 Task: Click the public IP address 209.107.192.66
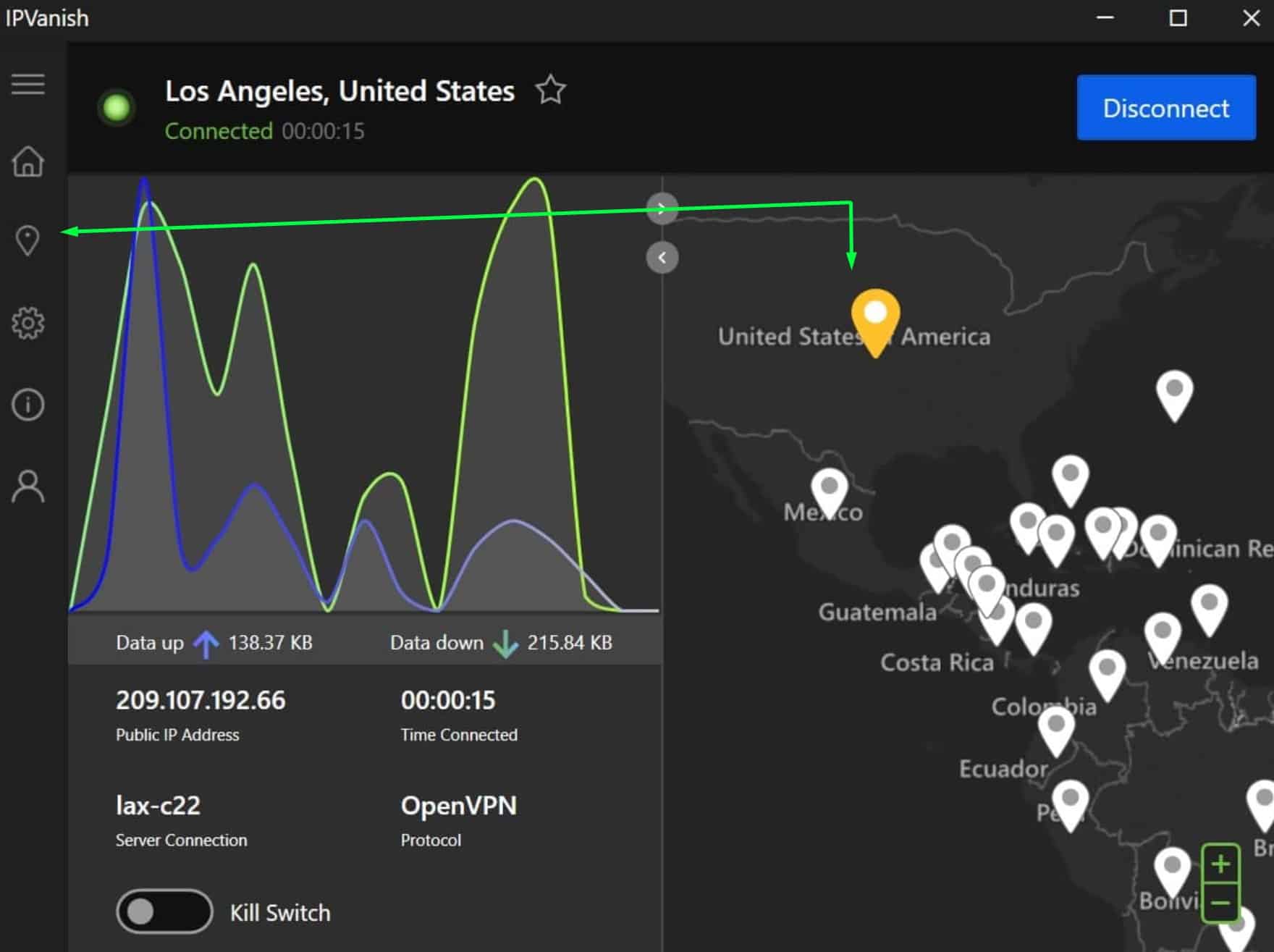pyautogui.click(x=201, y=700)
